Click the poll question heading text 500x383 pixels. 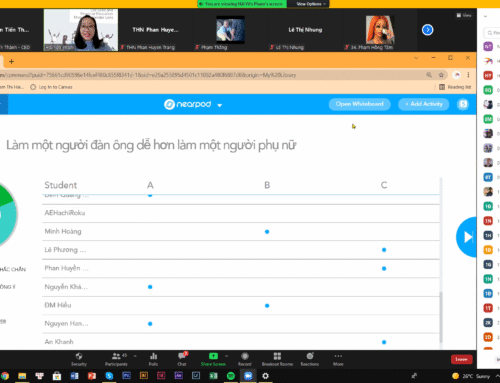click(x=151, y=145)
